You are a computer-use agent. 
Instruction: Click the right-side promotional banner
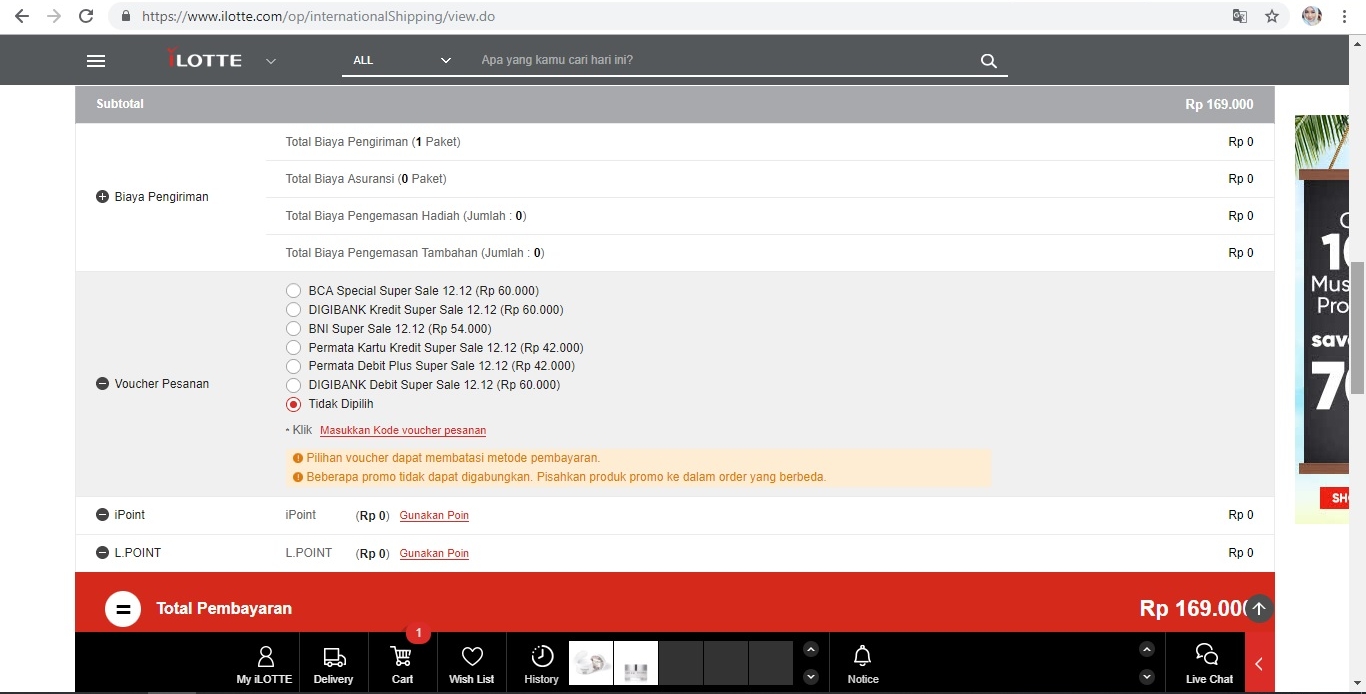click(x=1321, y=319)
